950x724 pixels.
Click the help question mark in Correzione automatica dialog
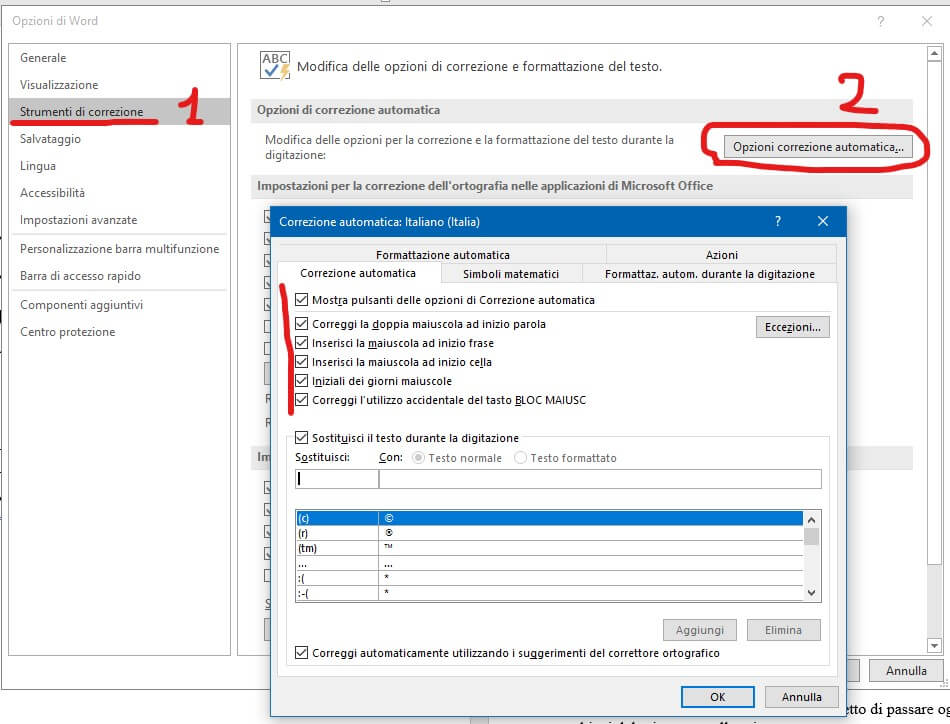coord(778,221)
